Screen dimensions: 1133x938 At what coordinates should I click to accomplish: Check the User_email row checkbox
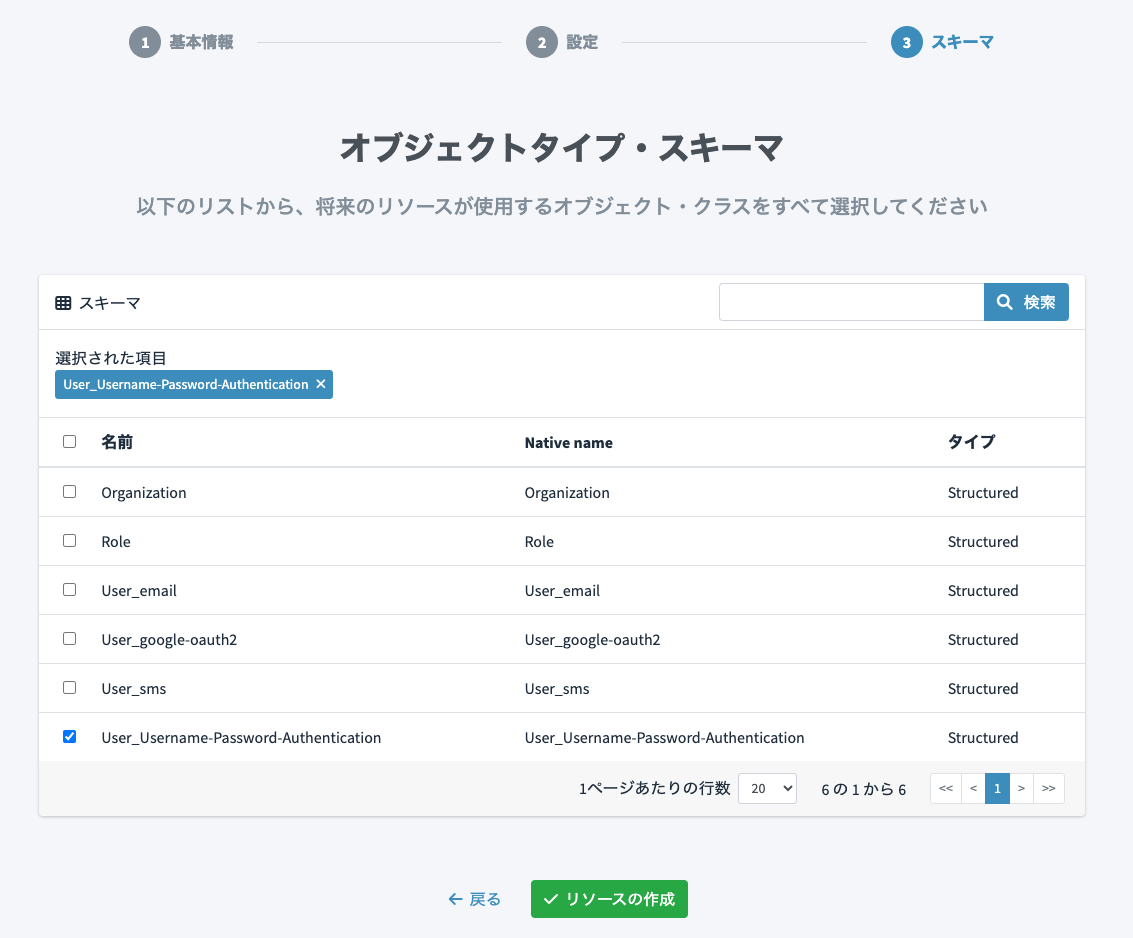click(69, 590)
